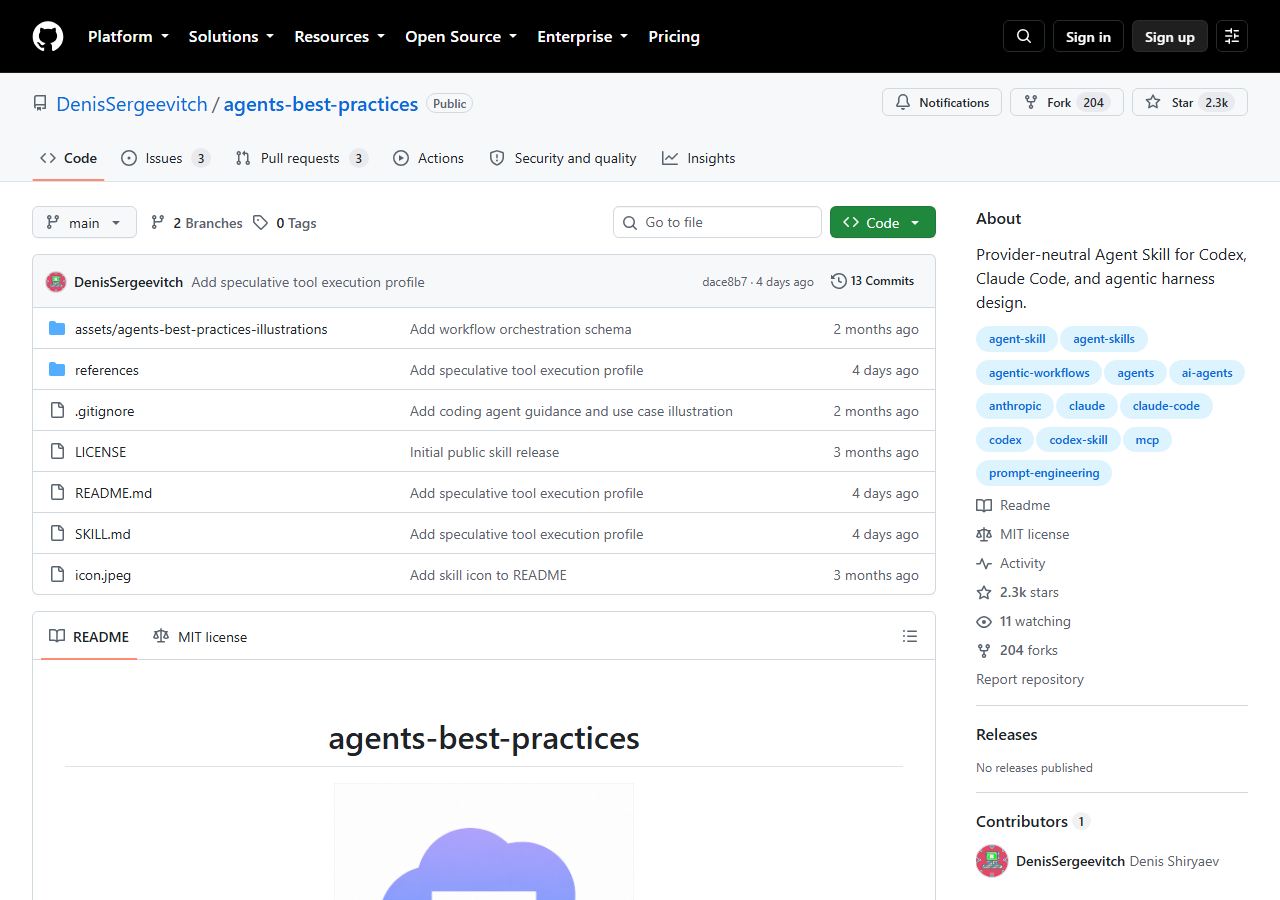Open the main branch selector

(x=84, y=223)
